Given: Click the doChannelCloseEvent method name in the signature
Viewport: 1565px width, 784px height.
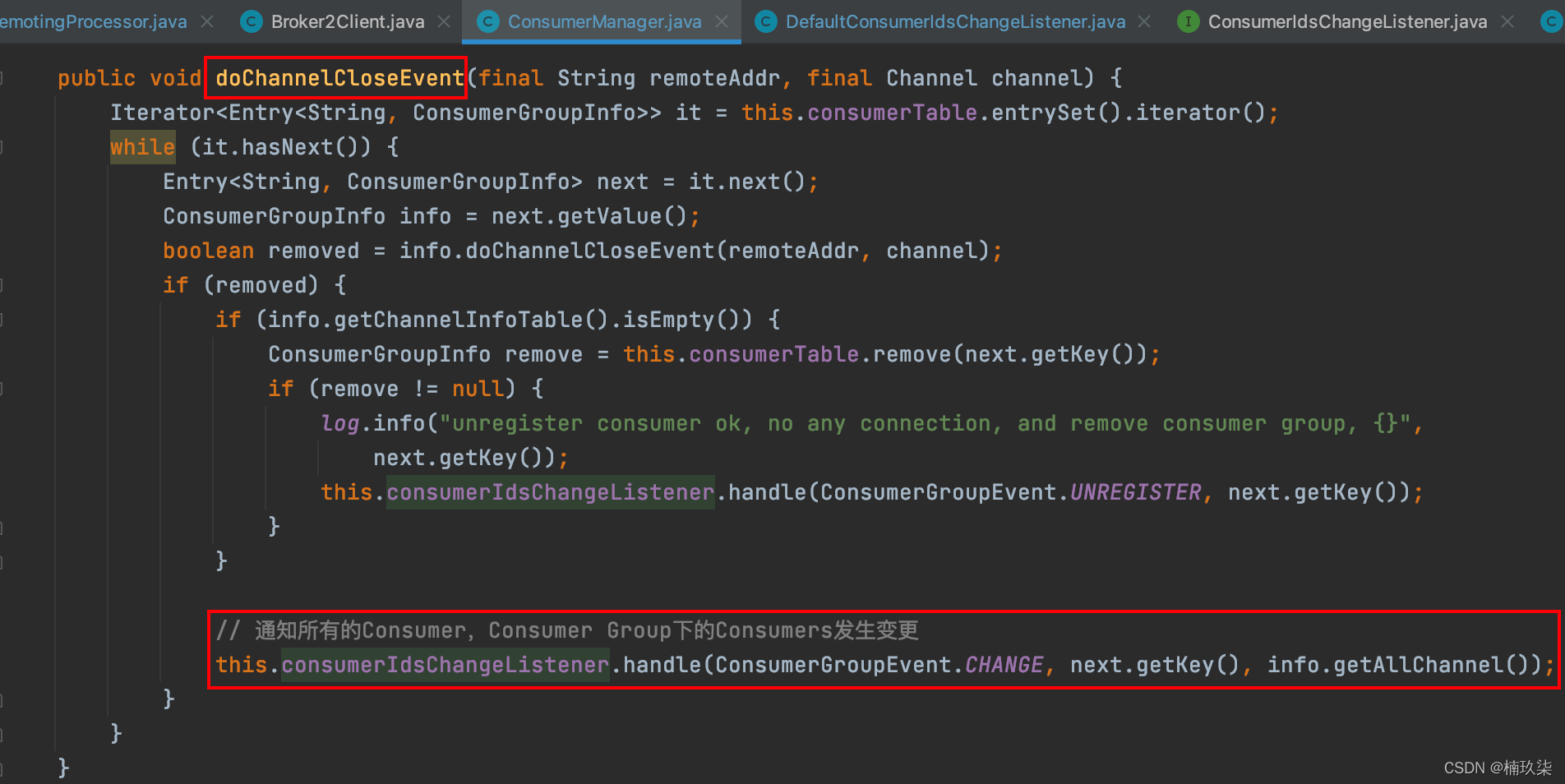Looking at the screenshot, I should coord(339,78).
